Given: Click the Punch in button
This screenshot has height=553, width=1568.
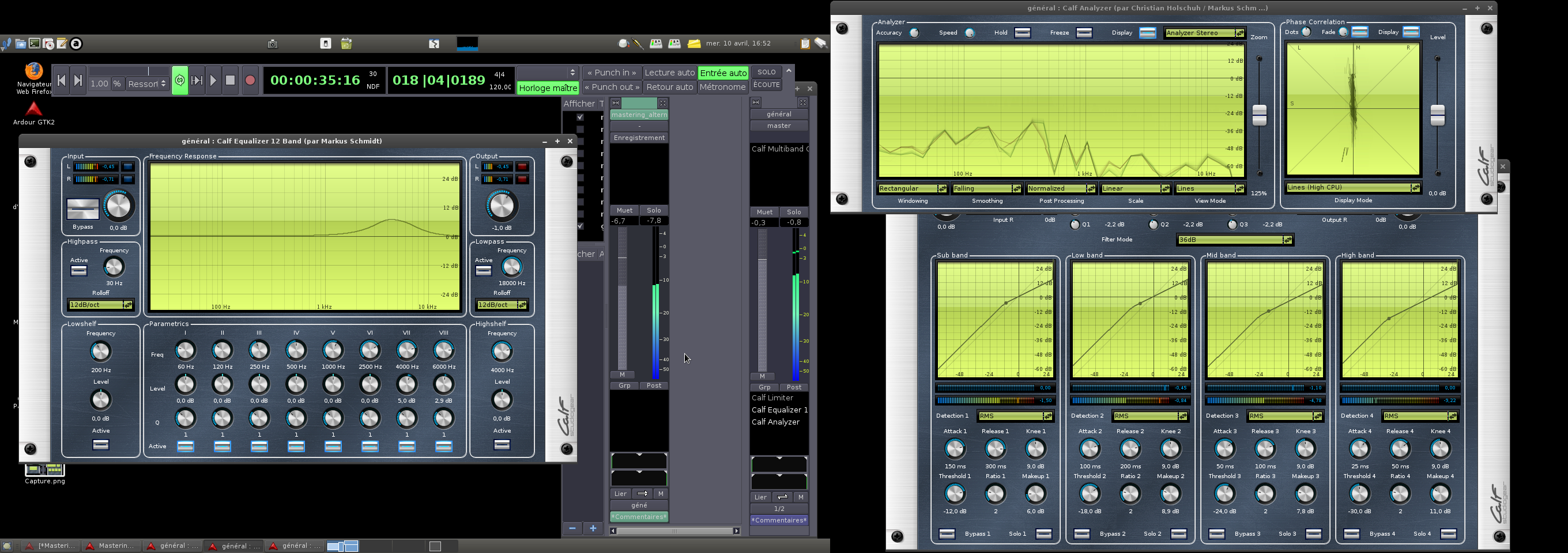Looking at the screenshot, I should (611, 73).
